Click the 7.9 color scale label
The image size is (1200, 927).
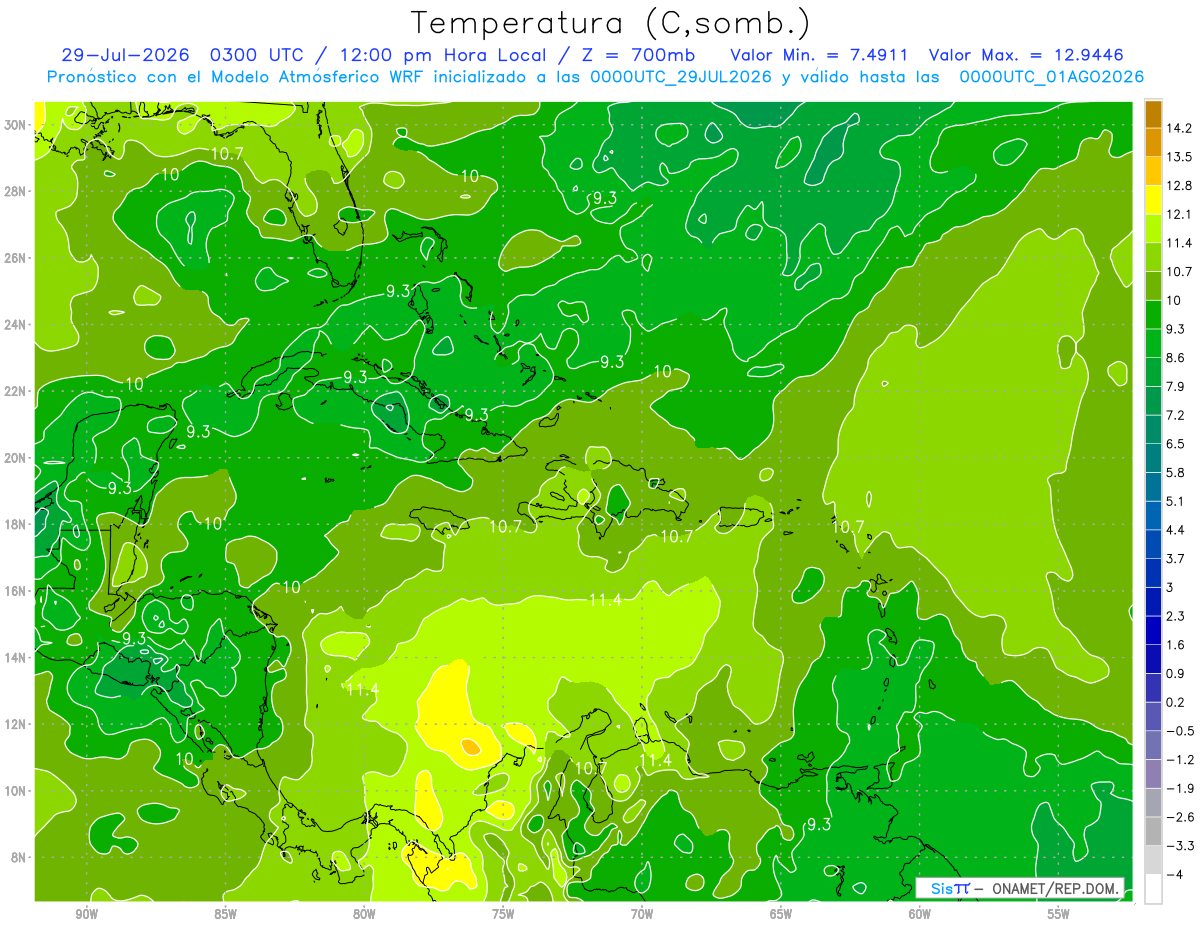click(x=1177, y=386)
